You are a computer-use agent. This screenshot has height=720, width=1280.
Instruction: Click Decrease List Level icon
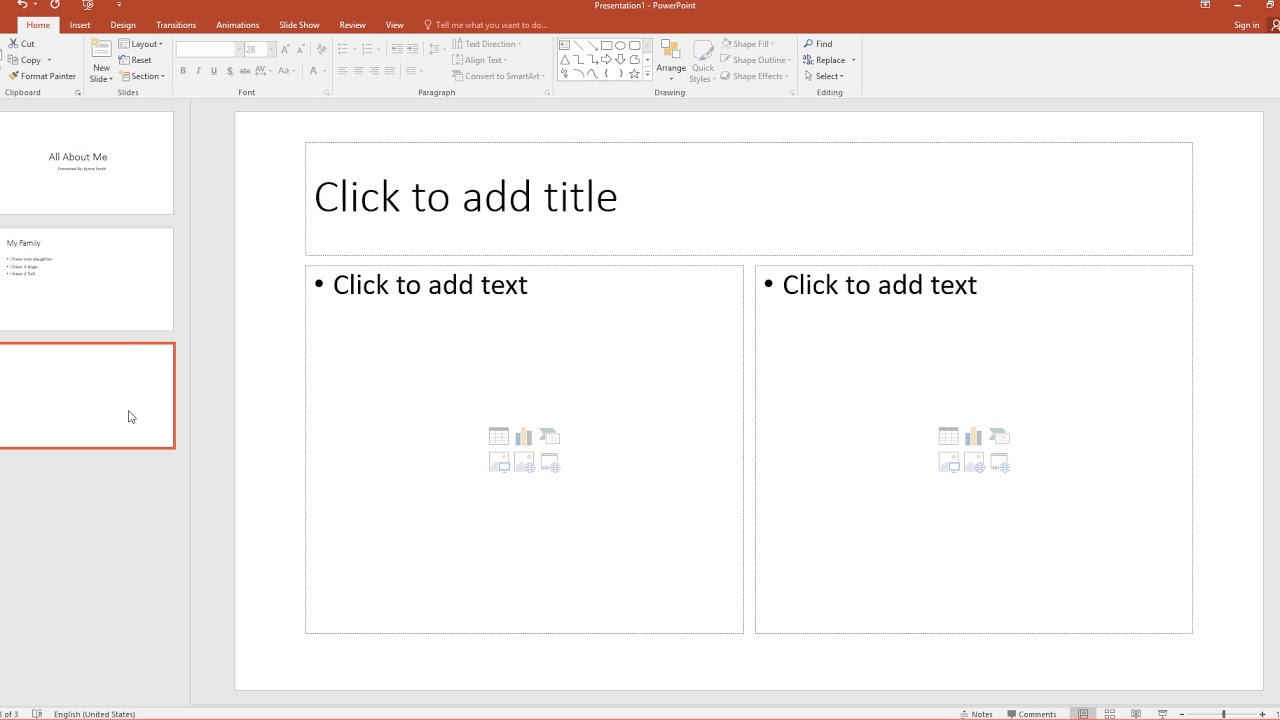click(x=397, y=49)
